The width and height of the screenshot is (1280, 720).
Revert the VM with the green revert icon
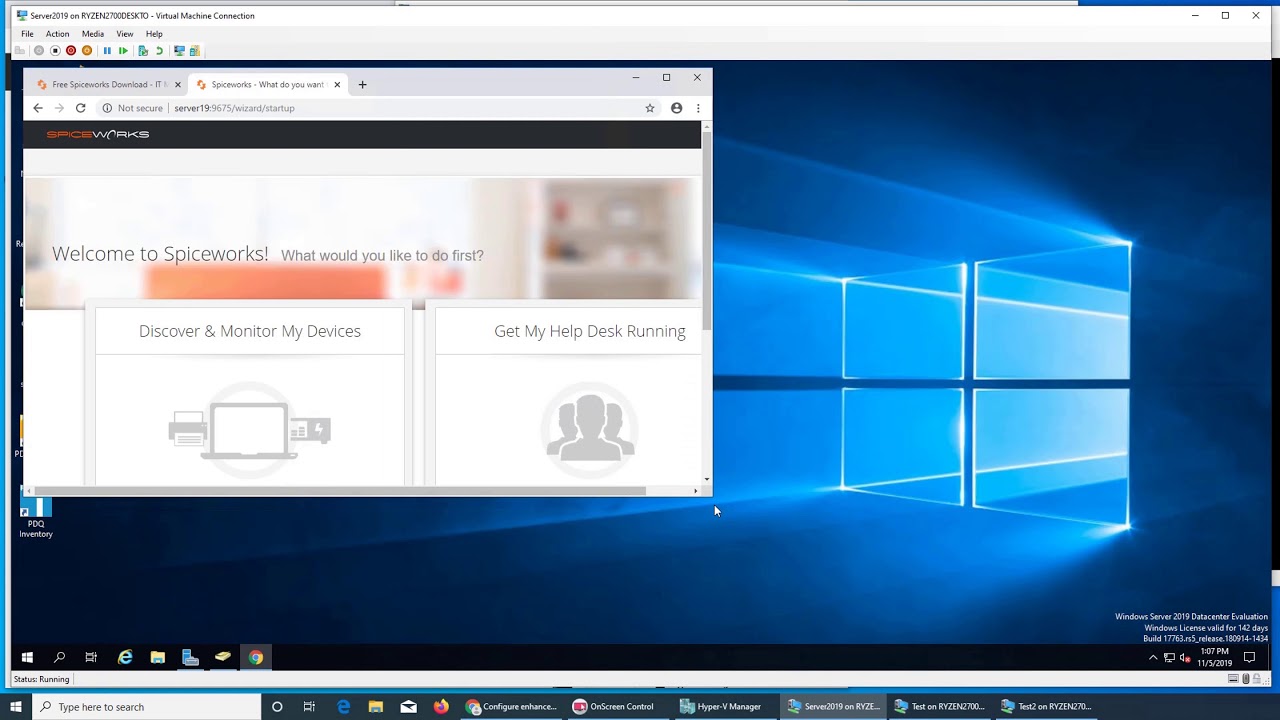[x=159, y=51]
